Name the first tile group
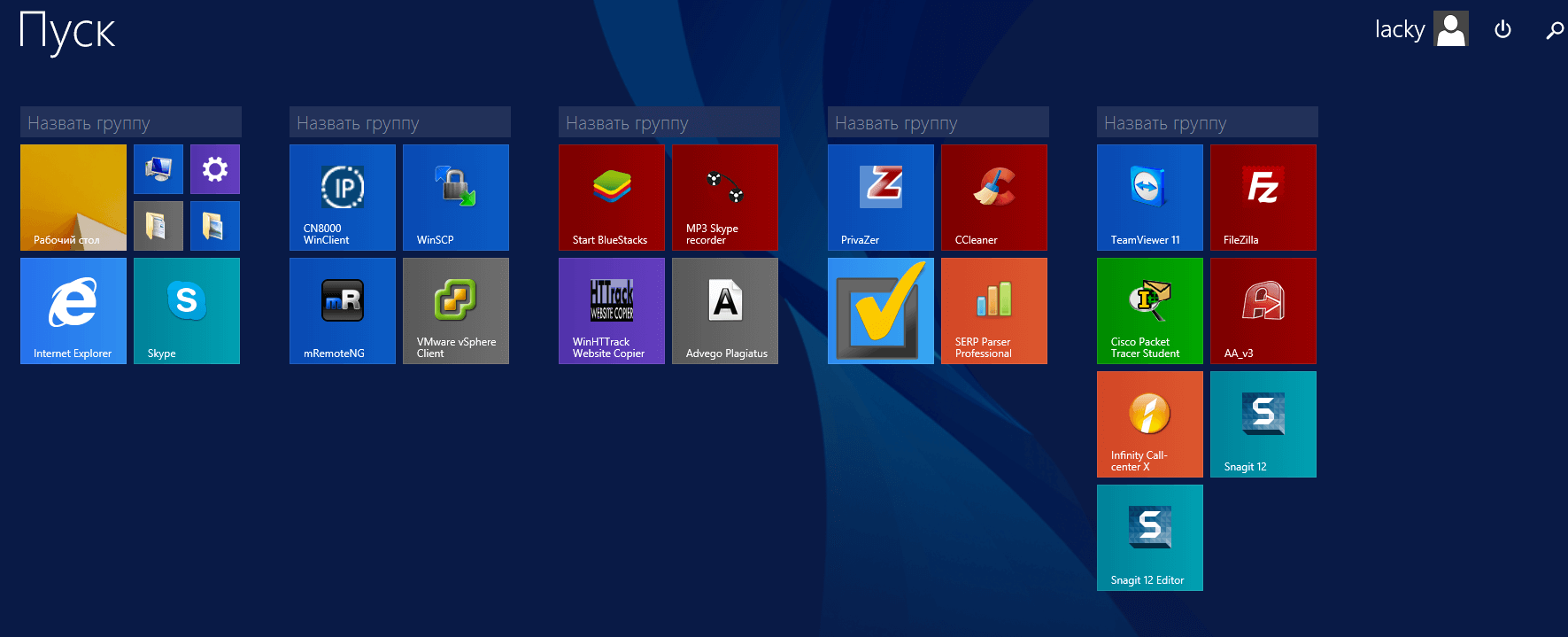Screen dimensions: 1568x637 tap(130, 122)
